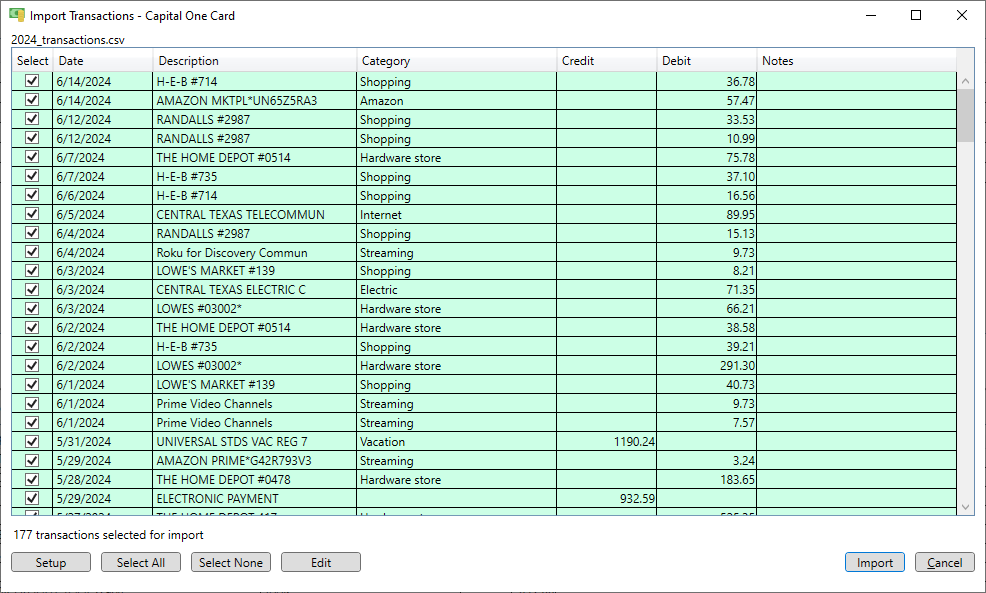Uncheck the ELECTRONIC PAYMENT row checkbox
The height and width of the screenshot is (593, 986).
point(32,498)
